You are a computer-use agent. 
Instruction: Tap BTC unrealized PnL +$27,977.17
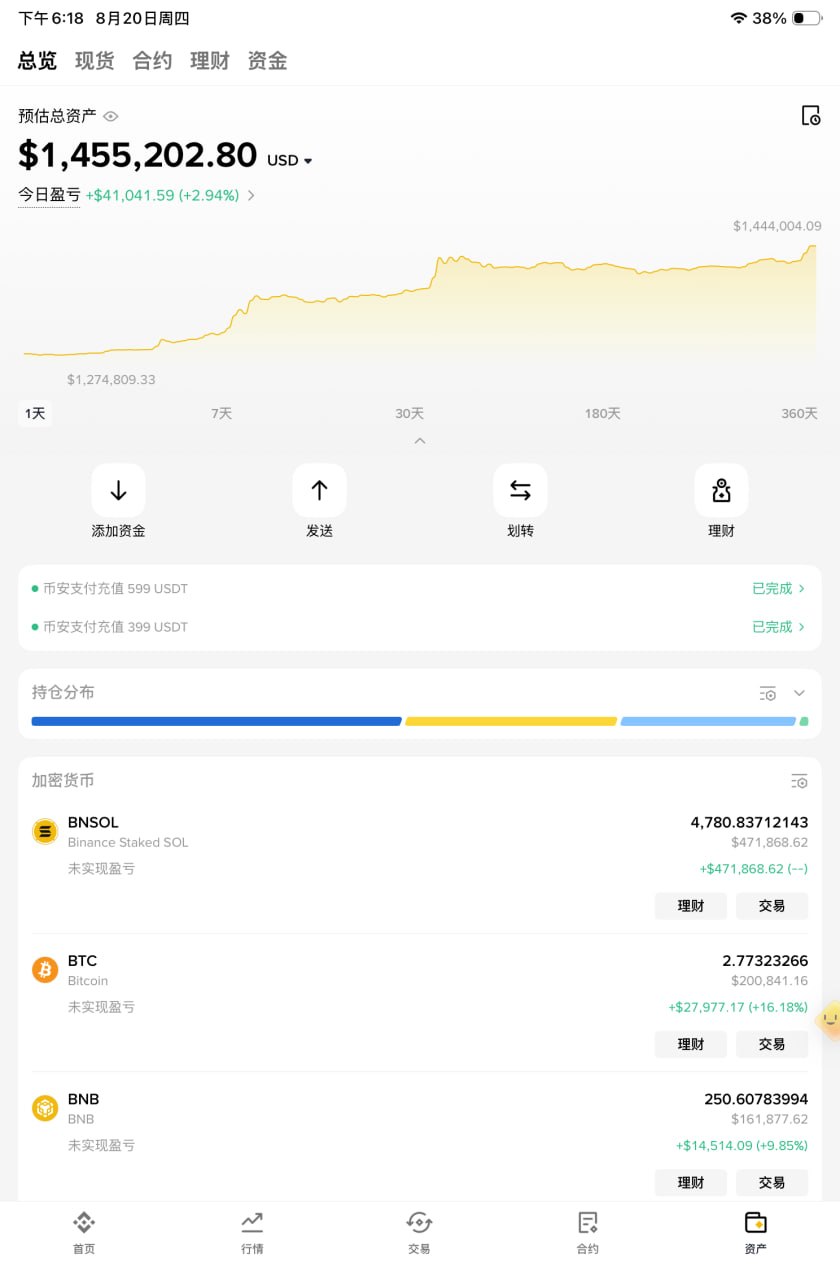738,1007
